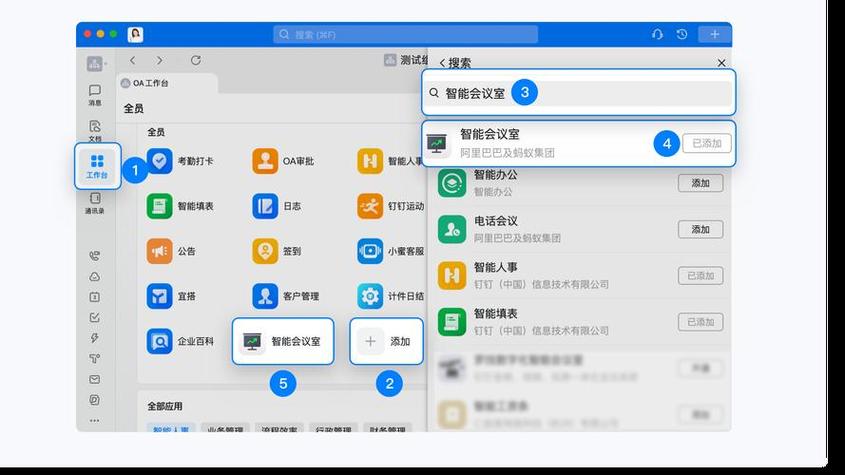Go back with the left arrow navigation icon

pos(133,60)
